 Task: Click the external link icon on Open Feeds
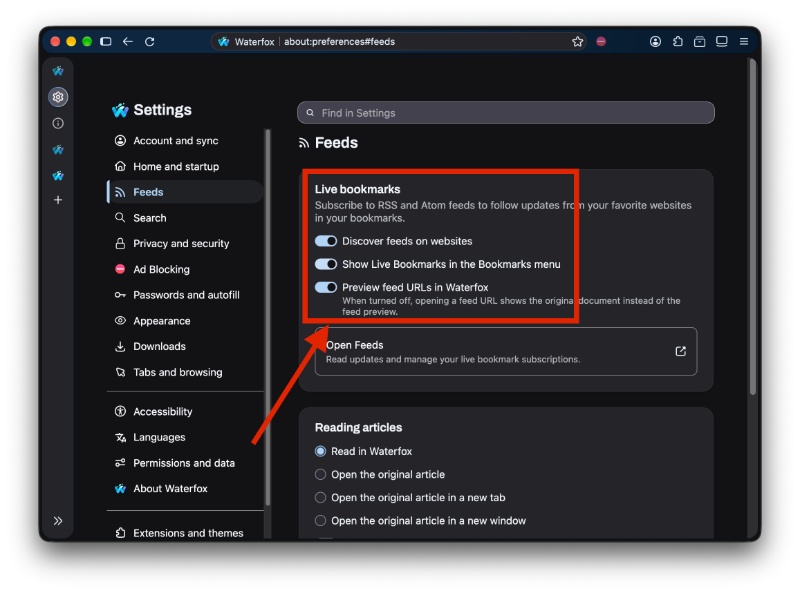coord(680,351)
